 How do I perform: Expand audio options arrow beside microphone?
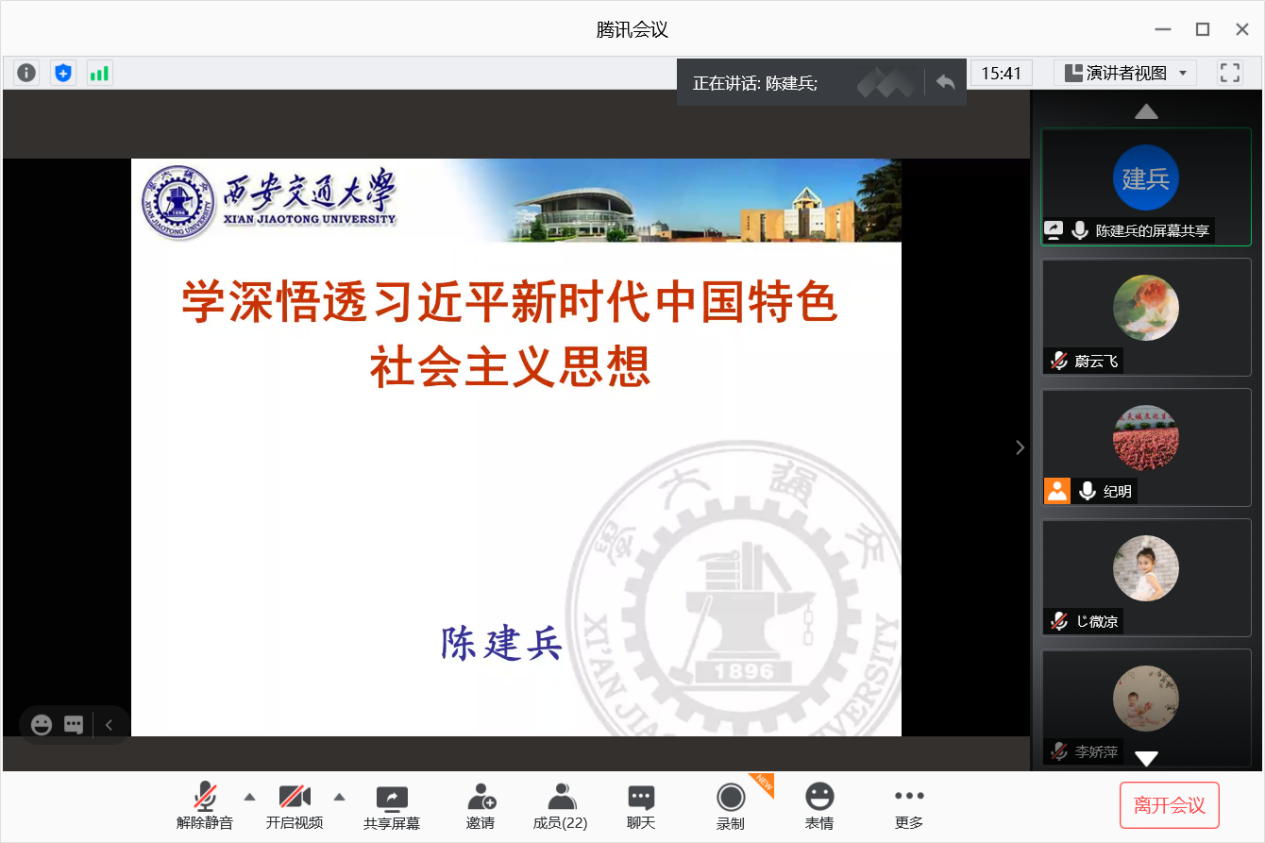click(250, 797)
